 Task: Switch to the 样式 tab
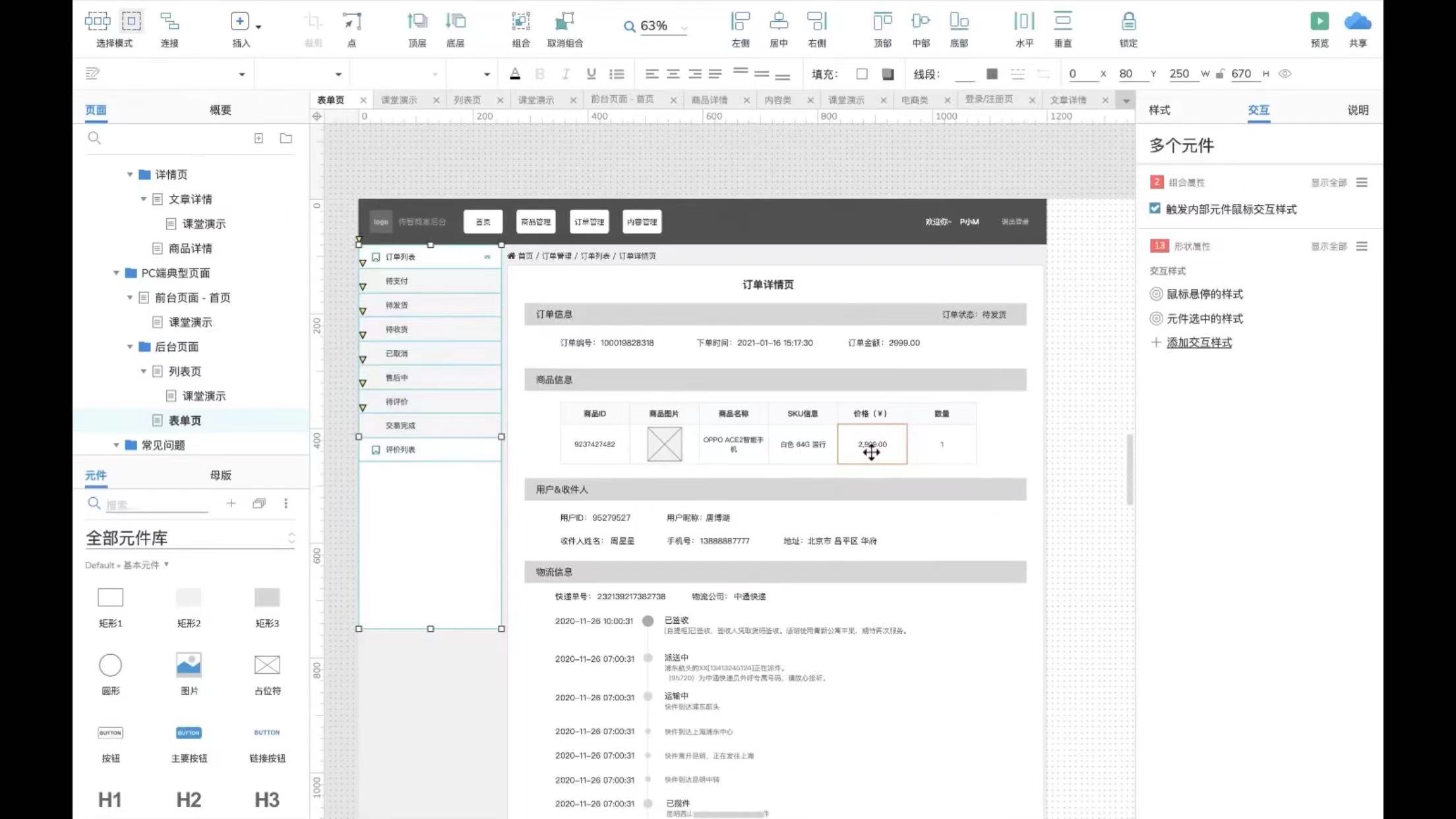1159,110
